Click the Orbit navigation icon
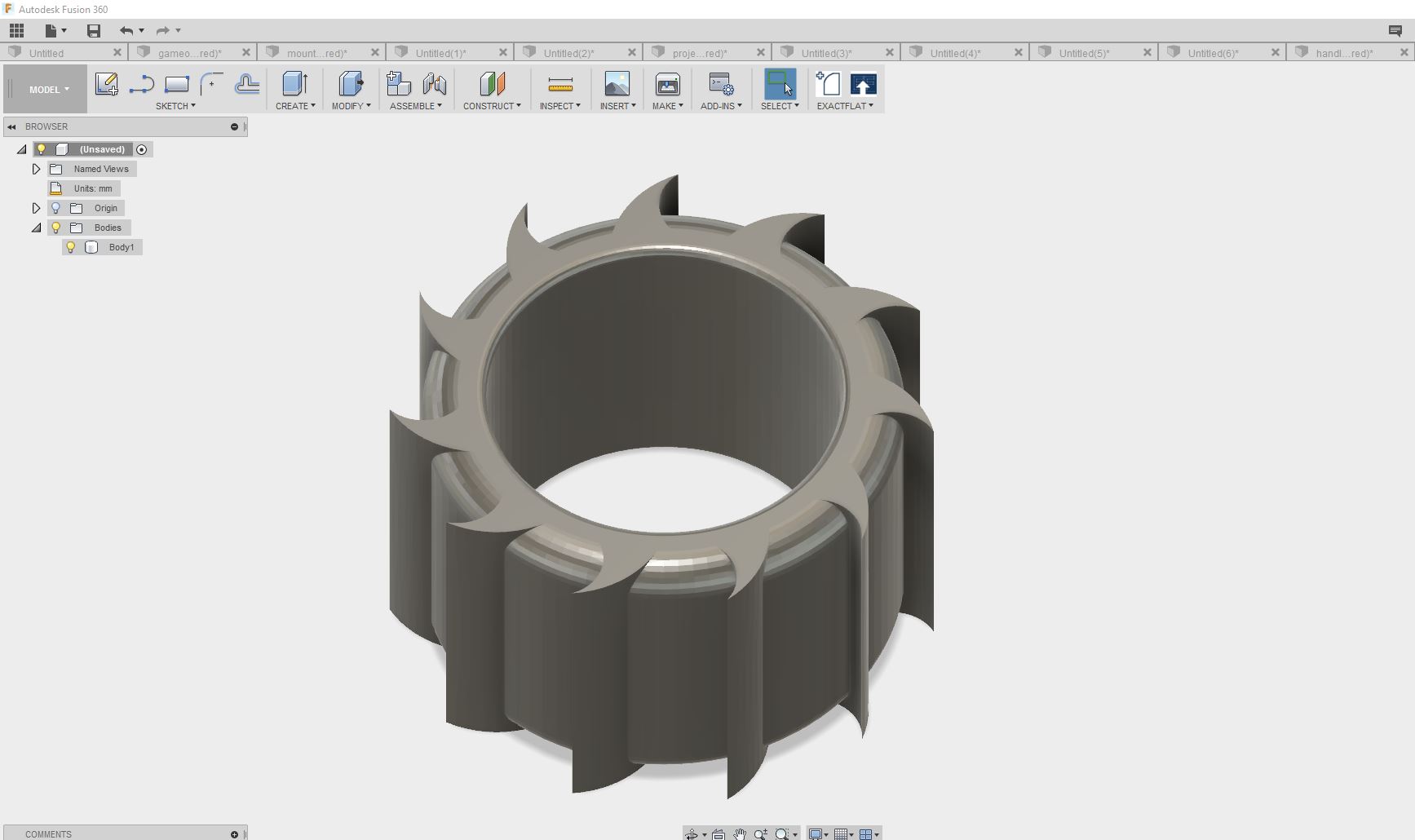The height and width of the screenshot is (840, 1415). (692, 834)
